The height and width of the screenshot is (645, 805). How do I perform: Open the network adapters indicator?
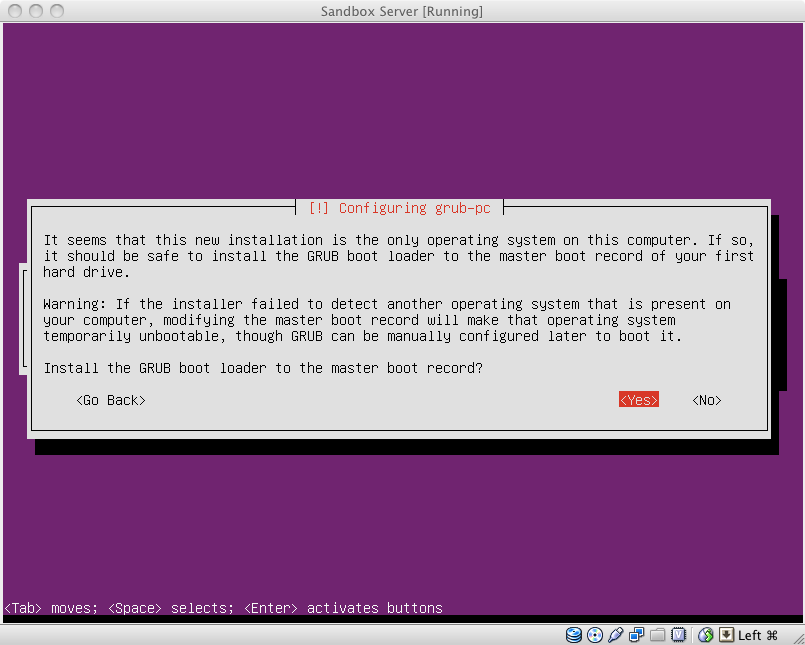pyautogui.click(x=637, y=635)
